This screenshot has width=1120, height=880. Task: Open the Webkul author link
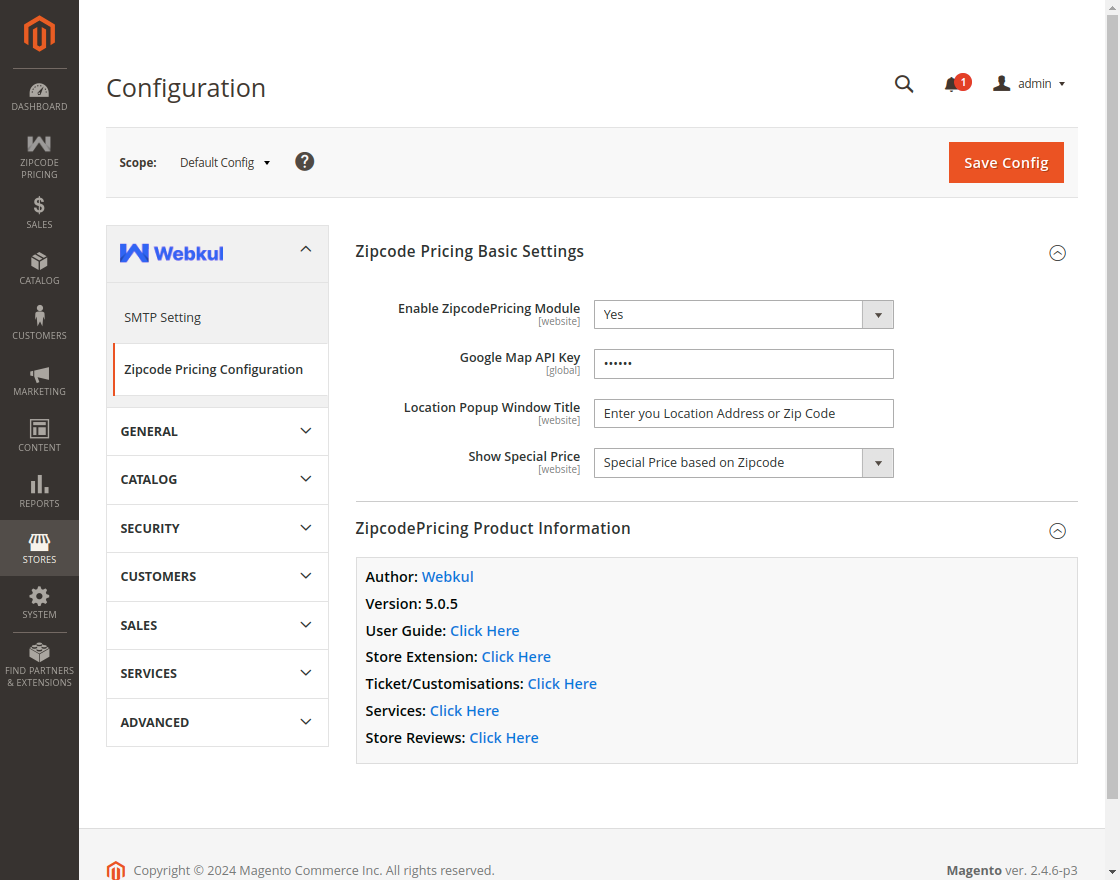(x=447, y=577)
